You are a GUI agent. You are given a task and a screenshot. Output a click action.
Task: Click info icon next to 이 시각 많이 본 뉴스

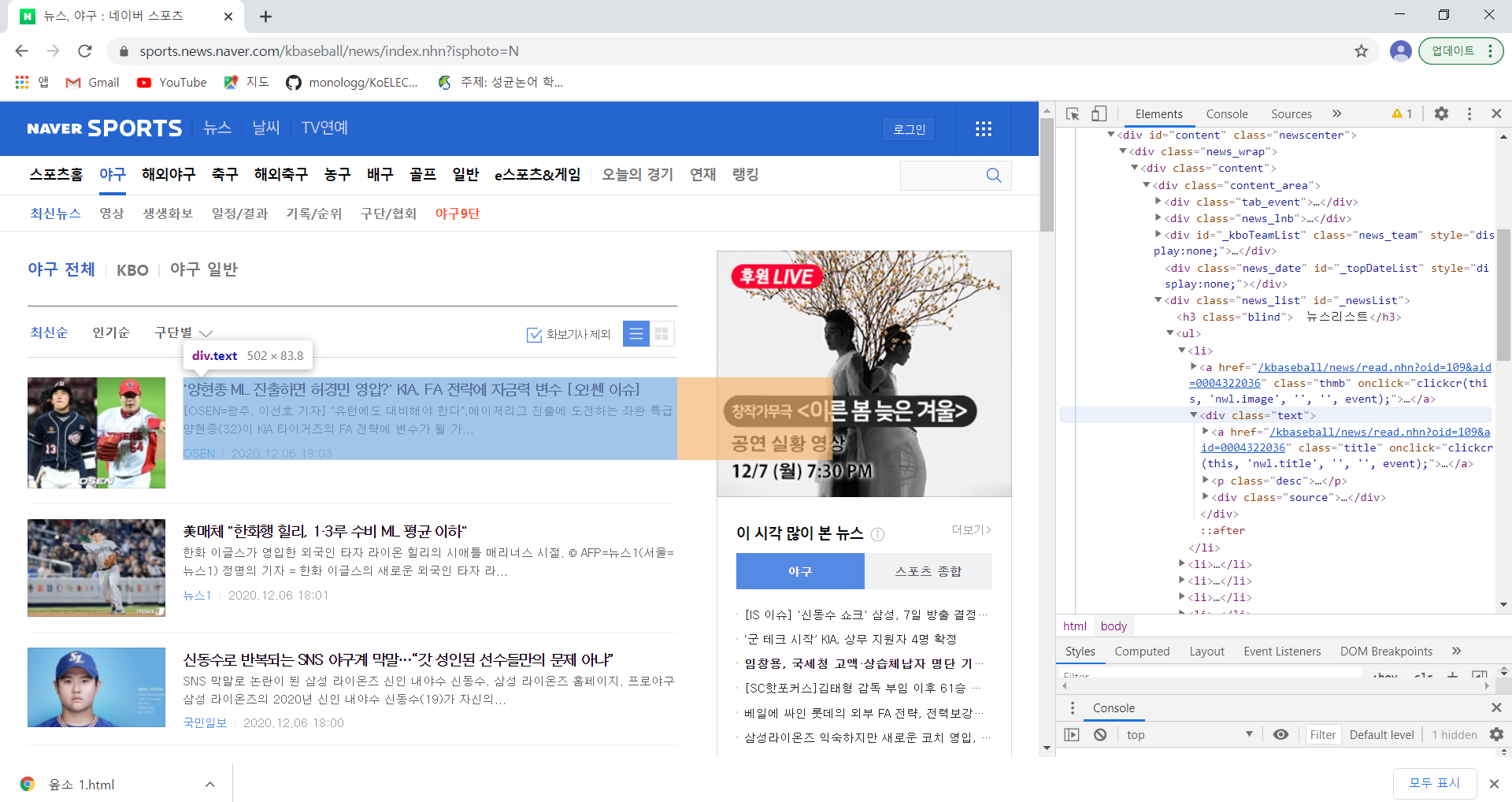click(877, 534)
